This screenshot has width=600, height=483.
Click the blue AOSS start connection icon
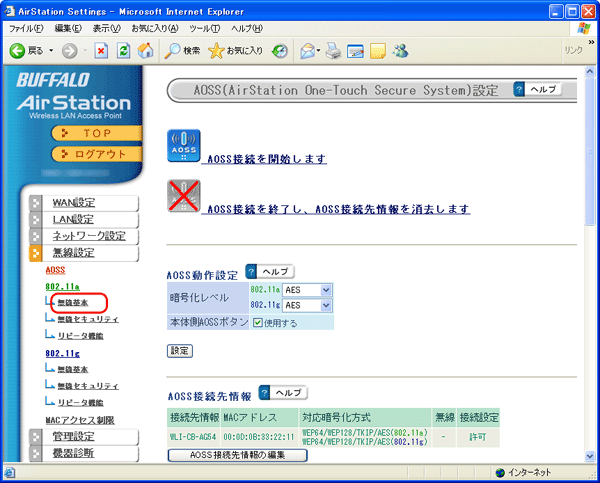pos(183,148)
